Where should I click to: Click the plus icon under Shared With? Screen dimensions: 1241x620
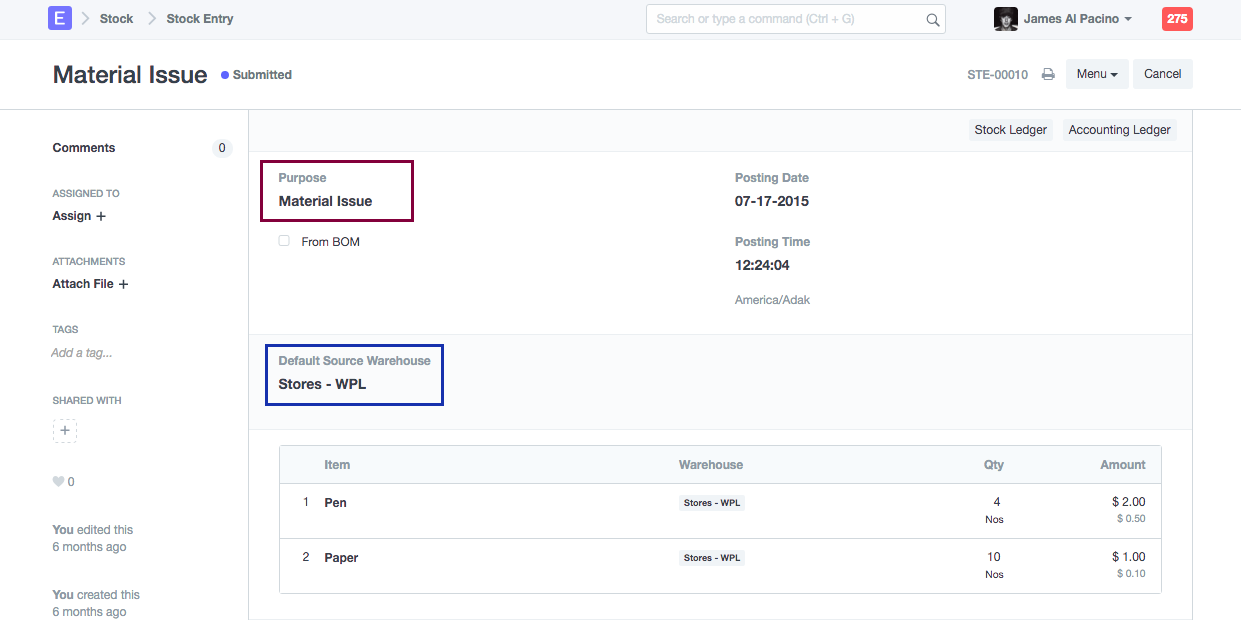[65, 431]
